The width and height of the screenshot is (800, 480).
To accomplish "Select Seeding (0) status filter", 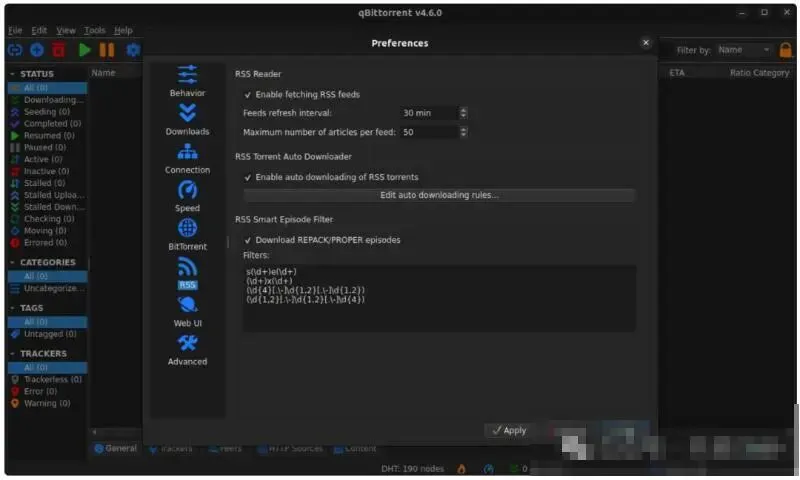I will point(47,112).
